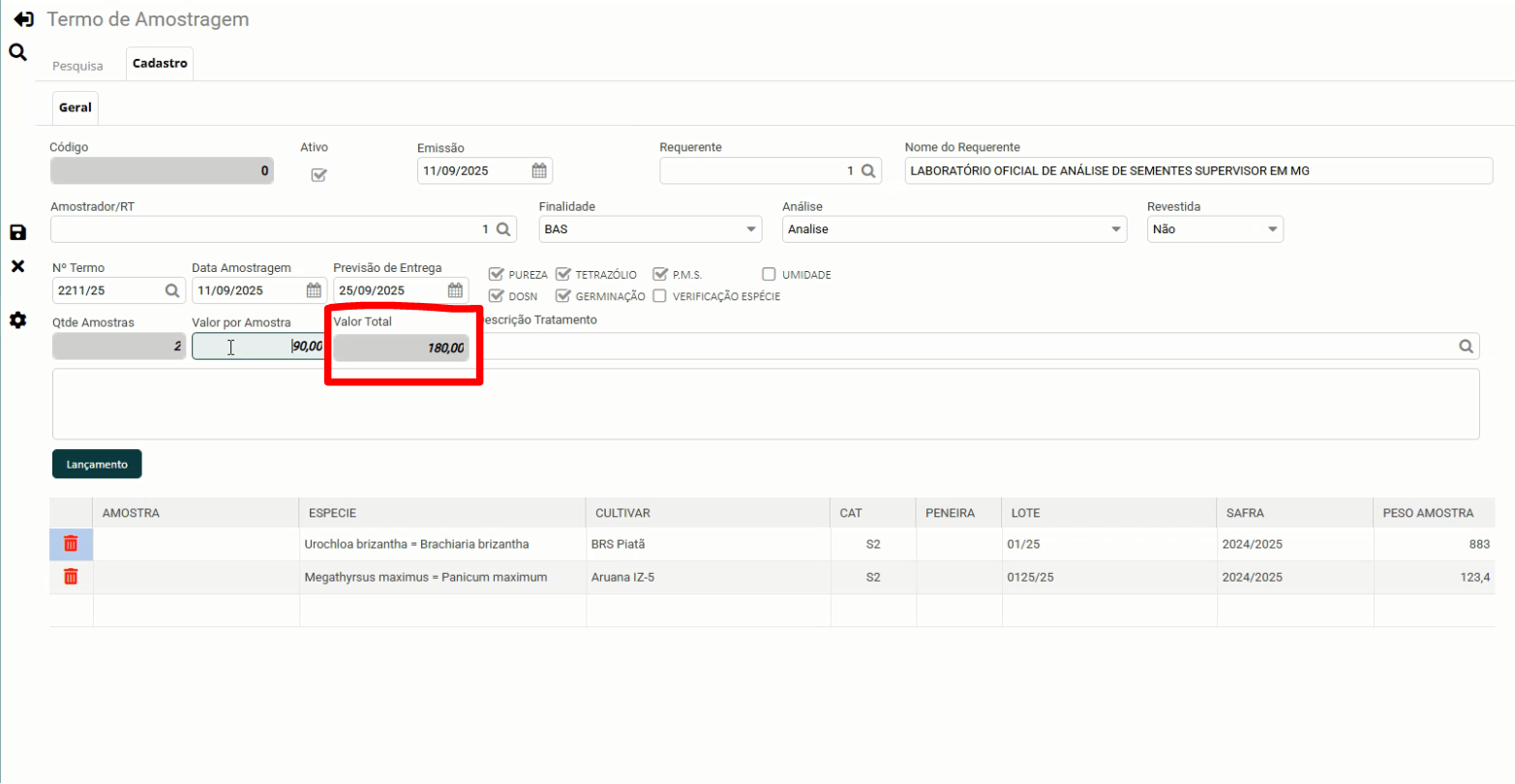Delete the Megathyrsus maximus sample row
1515x784 pixels.
click(x=71, y=577)
